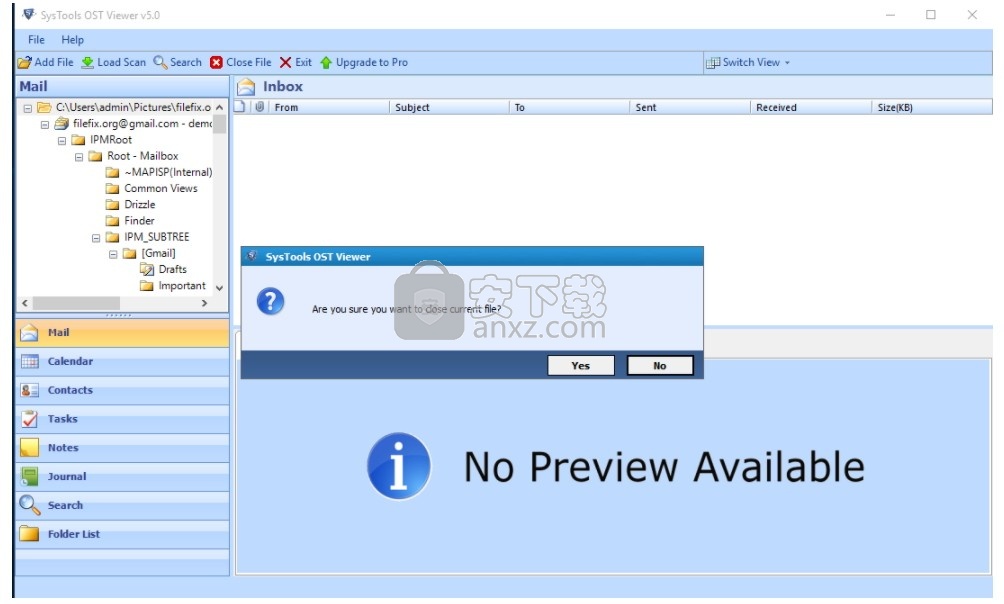1004x604 pixels.
Task: Click the Journal book icon
Action: click(29, 477)
